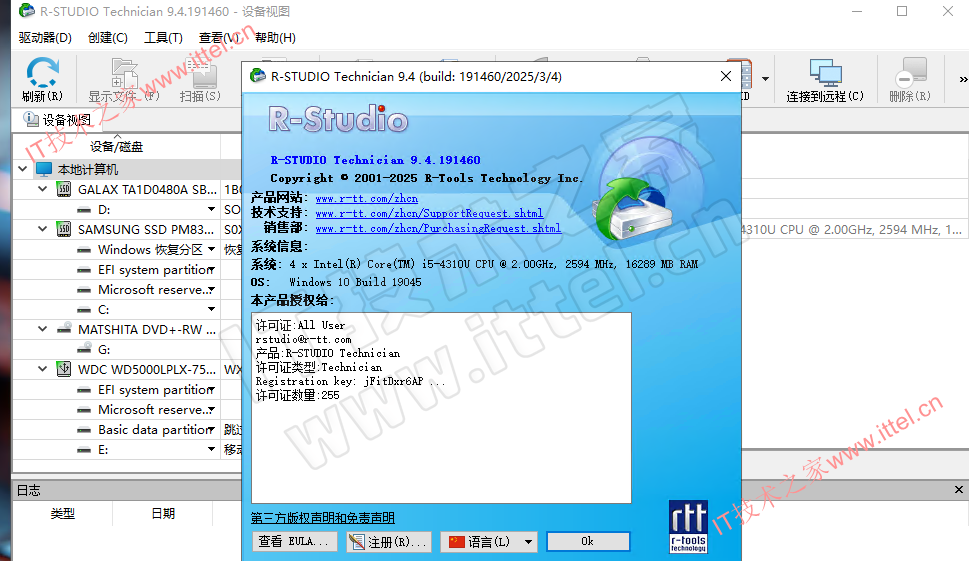Image resolution: width=969 pixels, height=561 pixels.
Task: Click the C: partition icon
Action: pos(84,310)
